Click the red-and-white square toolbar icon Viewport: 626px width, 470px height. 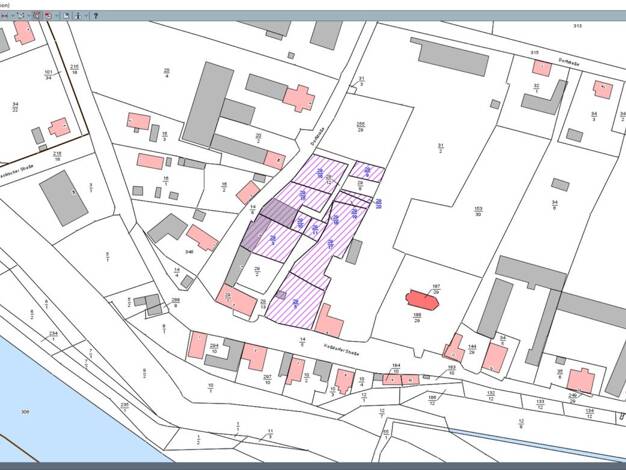pos(47,16)
